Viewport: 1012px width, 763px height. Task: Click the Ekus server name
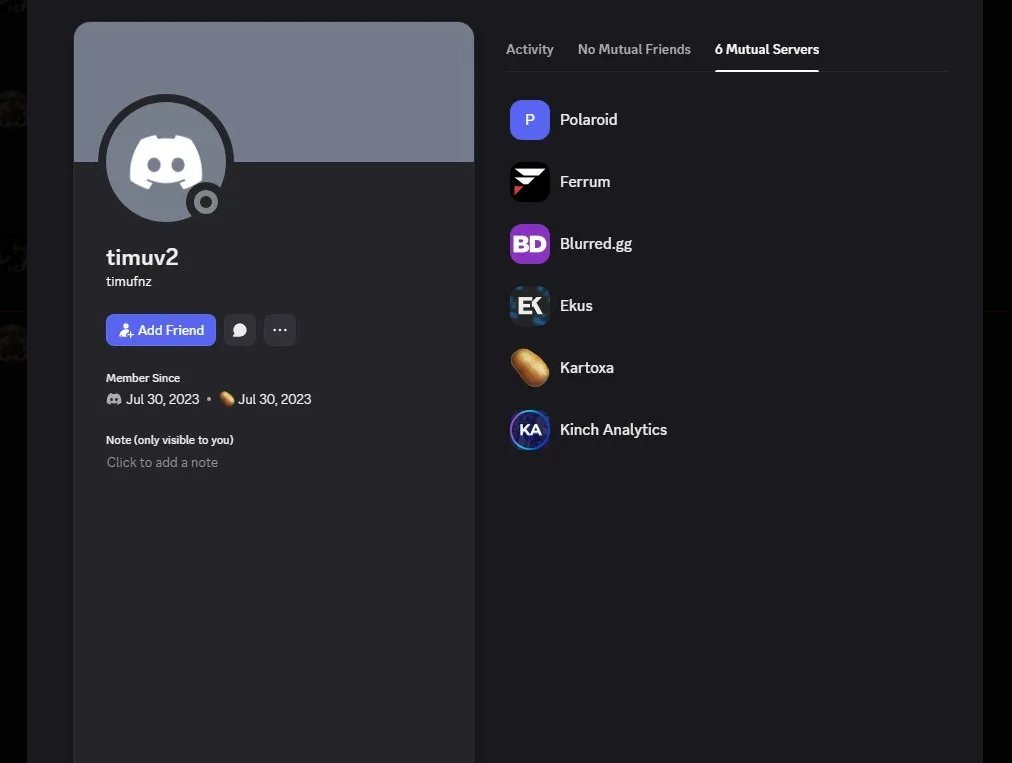tap(576, 306)
